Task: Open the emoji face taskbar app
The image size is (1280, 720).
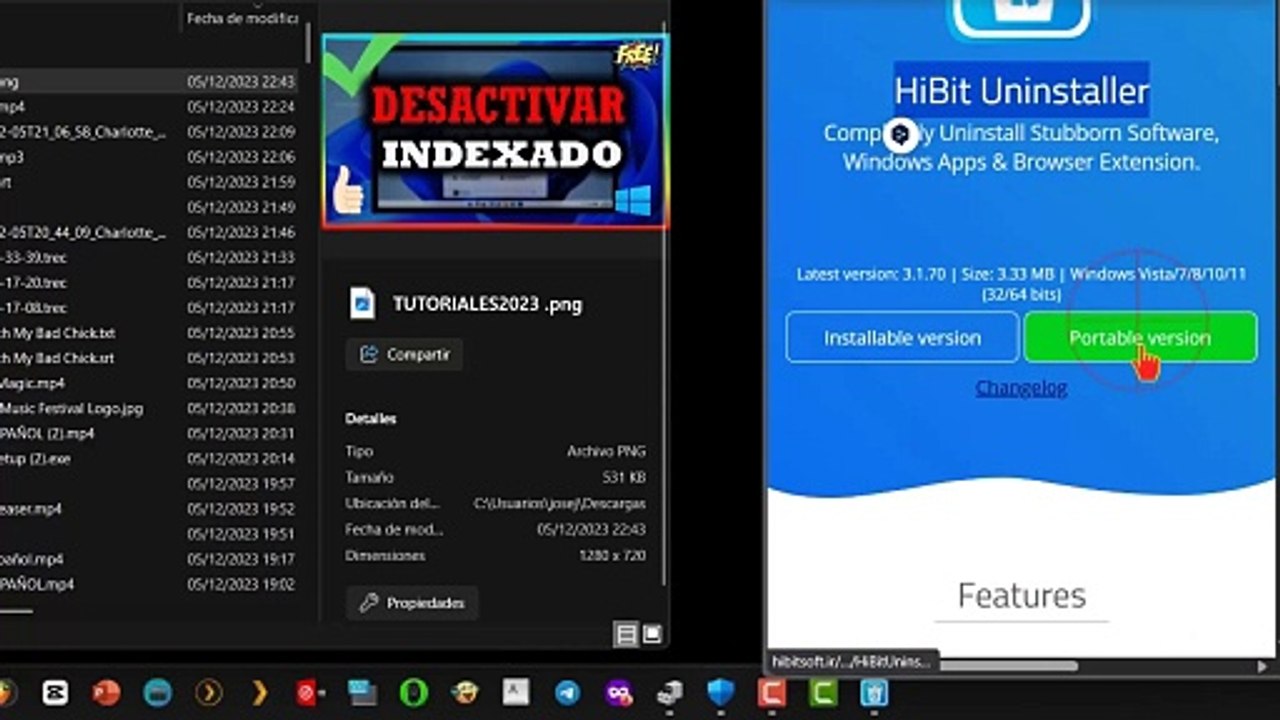Action: coord(464,692)
